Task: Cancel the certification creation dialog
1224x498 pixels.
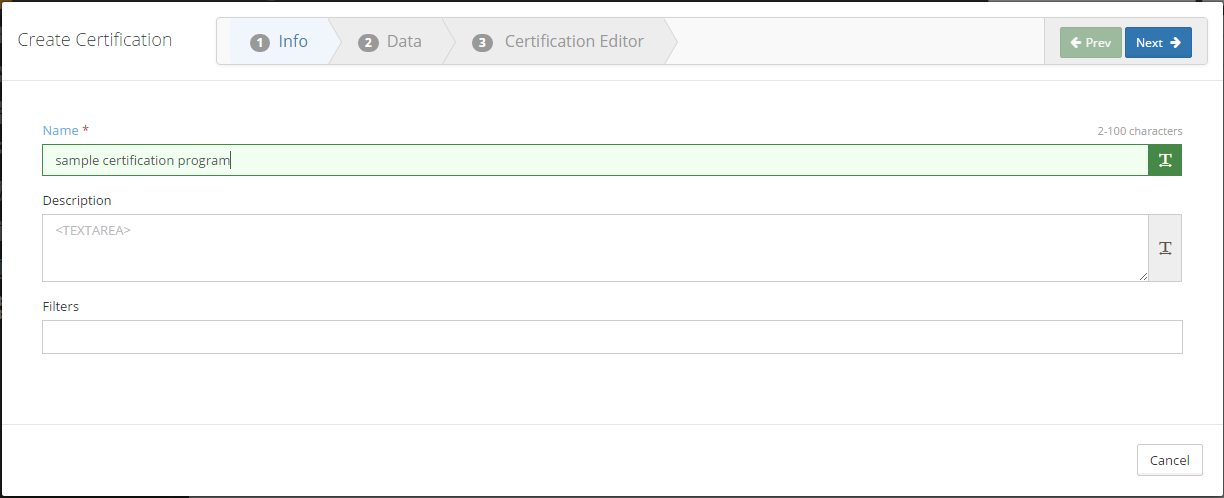Action: click(x=1169, y=460)
